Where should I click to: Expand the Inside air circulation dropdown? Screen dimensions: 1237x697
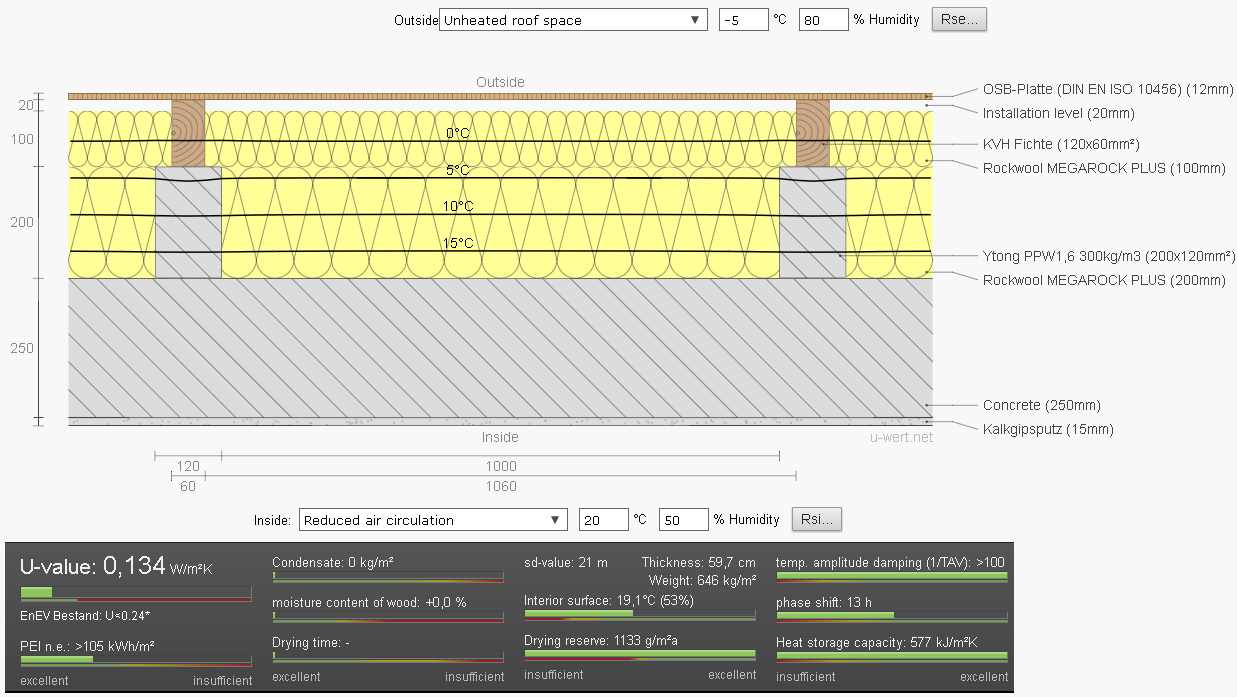433,520
